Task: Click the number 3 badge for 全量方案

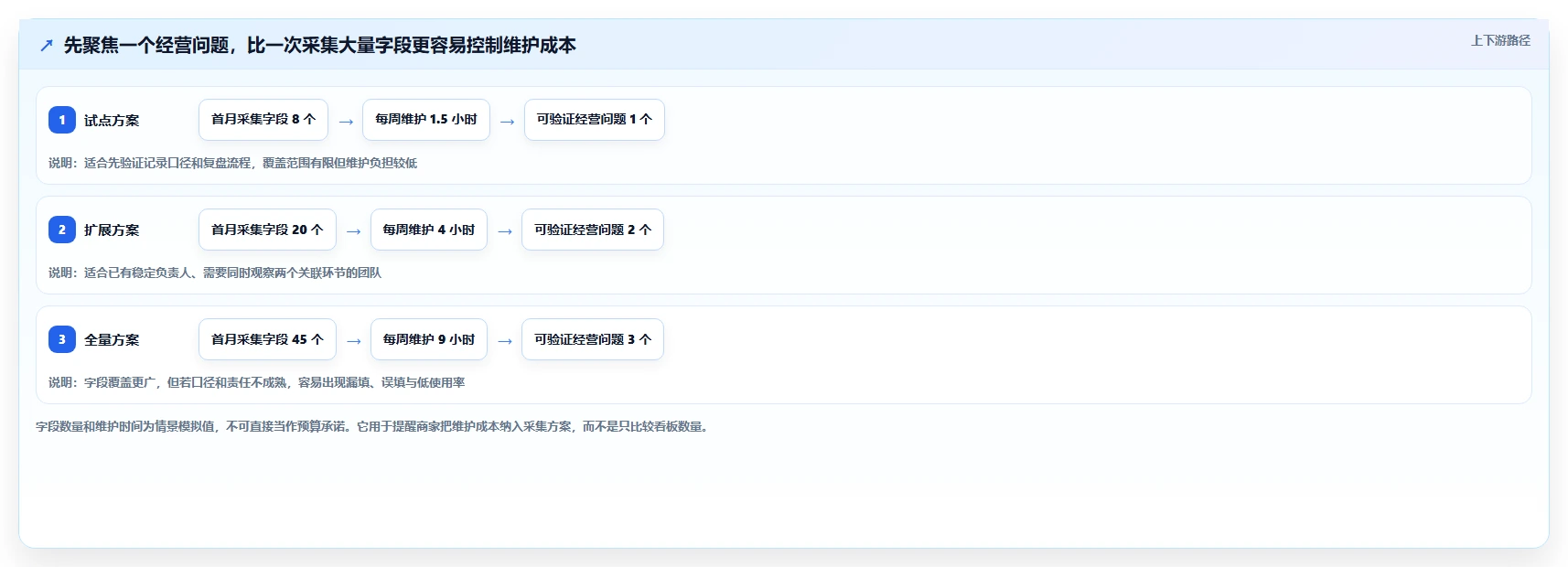Action: (62, 339)
